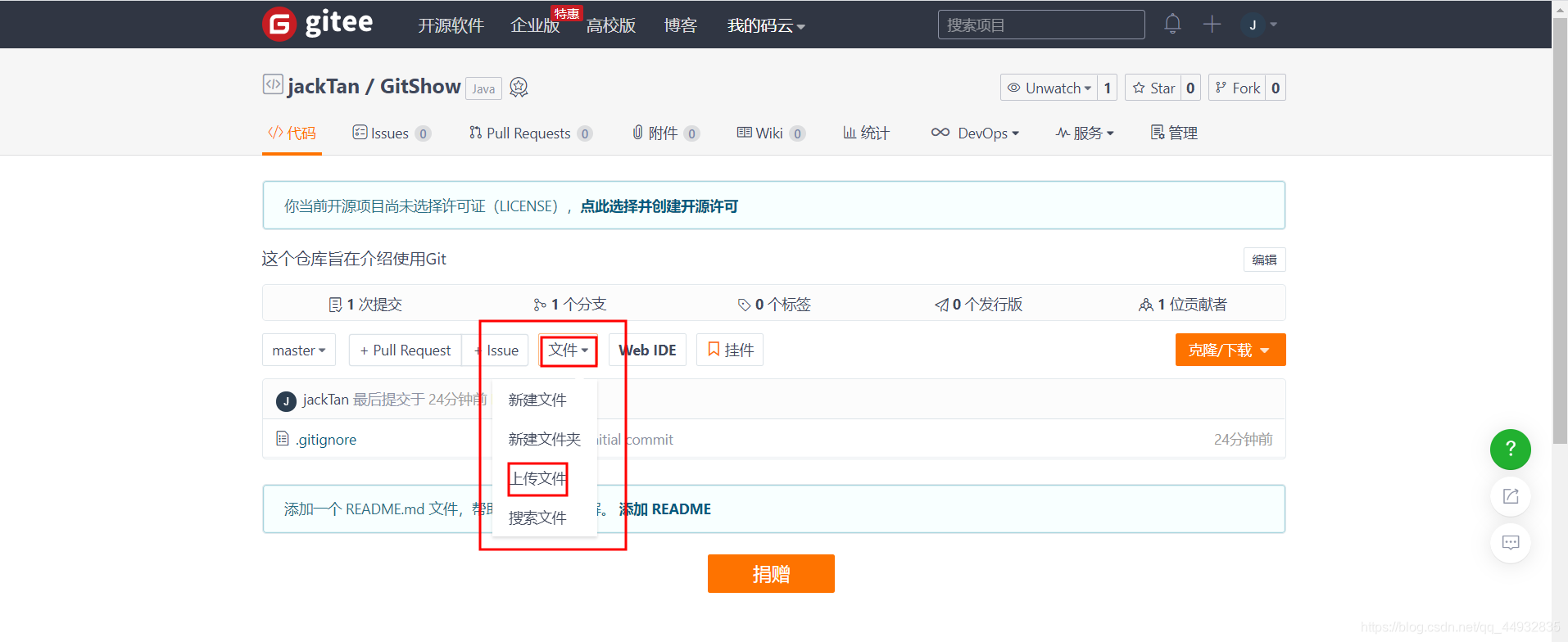This screenshot has width=1568, height=642.
Task: Click the jackTan owner name link
Action: pos(324,86)
